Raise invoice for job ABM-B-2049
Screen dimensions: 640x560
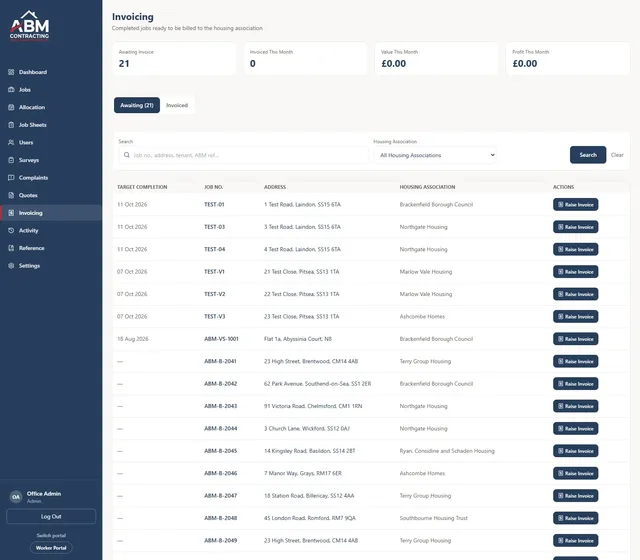[576, 540]
